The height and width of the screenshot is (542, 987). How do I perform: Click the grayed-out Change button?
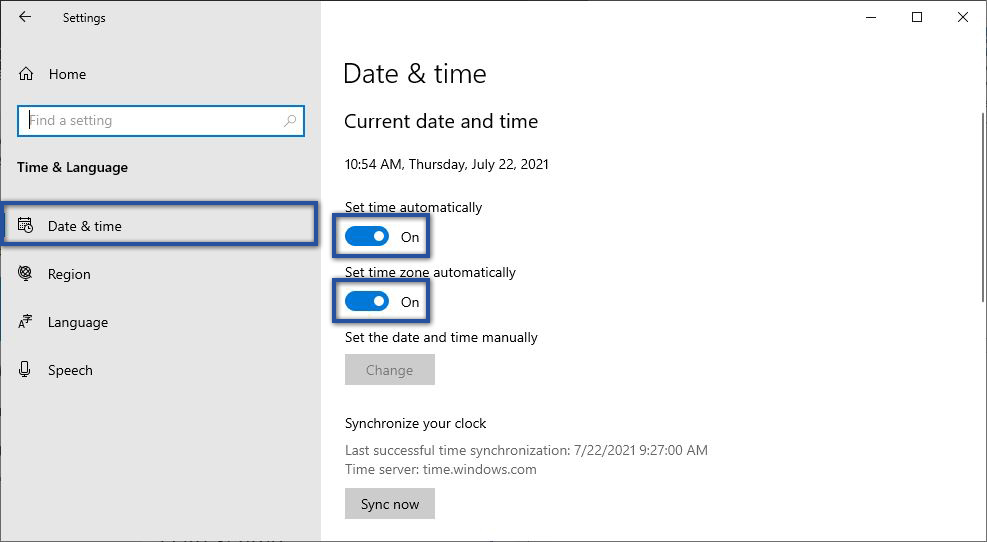(389, 370)
